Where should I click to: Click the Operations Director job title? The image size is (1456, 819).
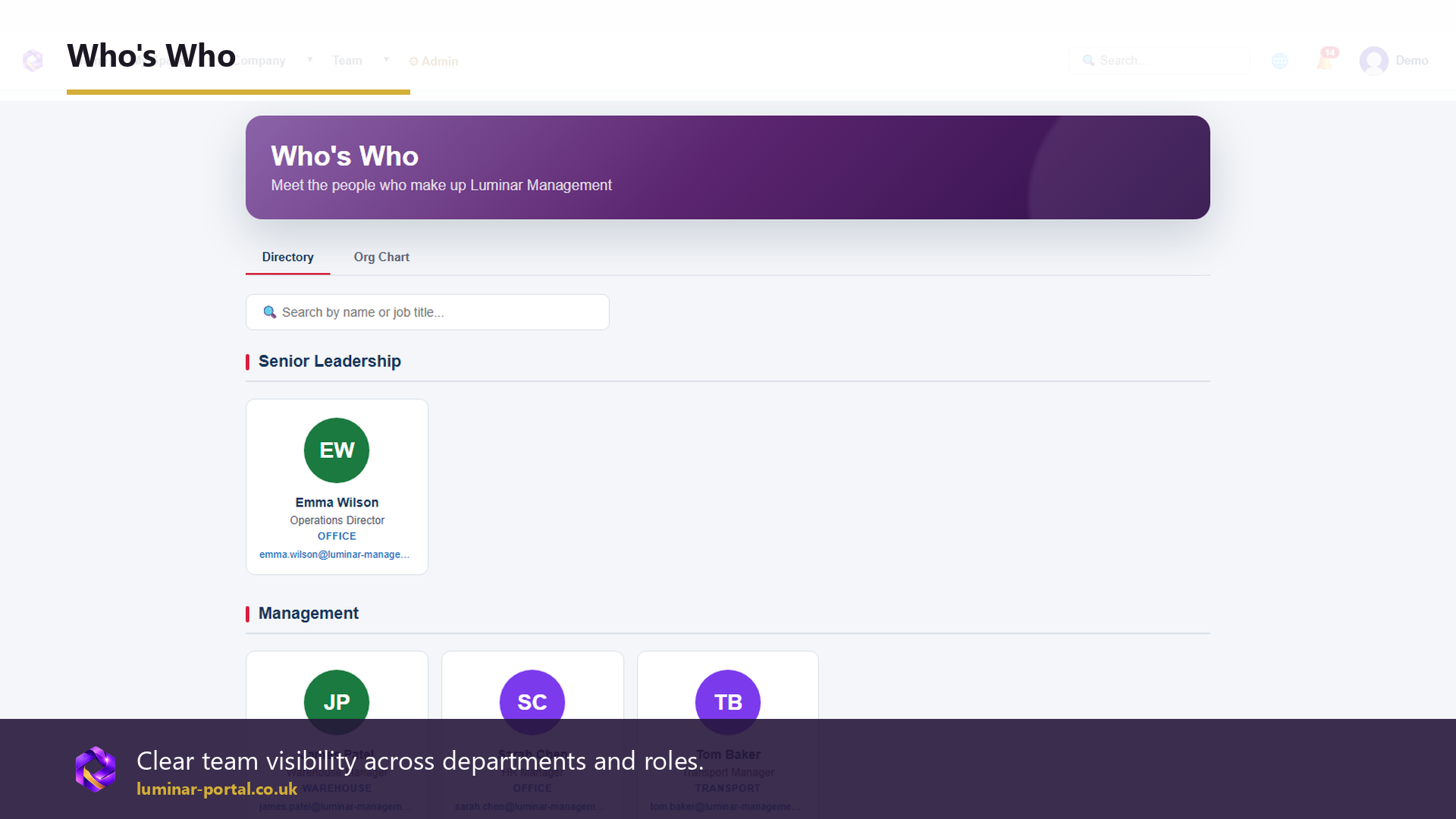coord(337,520)
